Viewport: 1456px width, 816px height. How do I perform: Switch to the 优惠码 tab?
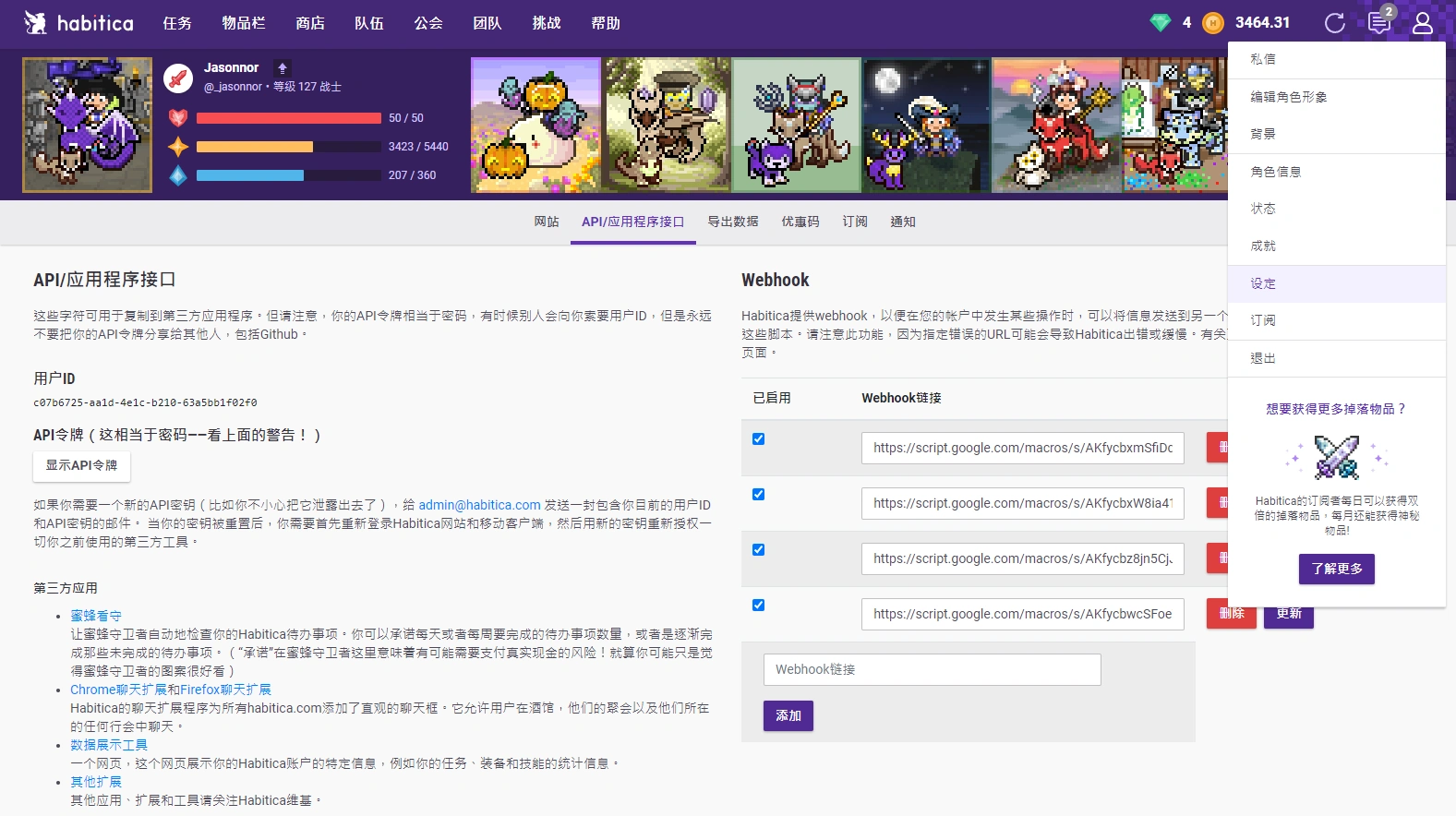click(800, 222)
